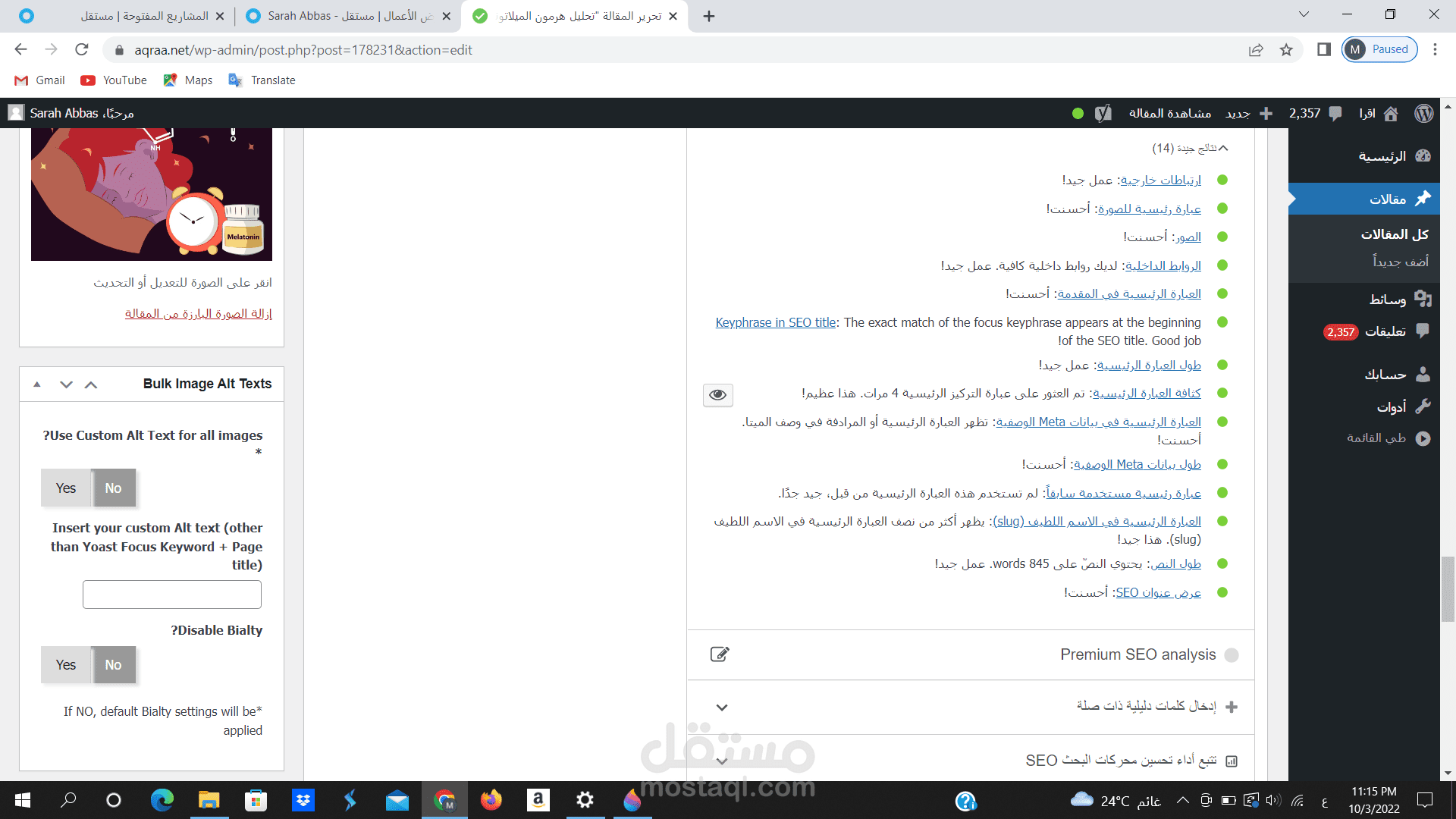The image size is (1456, 819).
Task: Open the Keyphrase in SEO title link
Action: pyautogui.click(x=775, y=323)
